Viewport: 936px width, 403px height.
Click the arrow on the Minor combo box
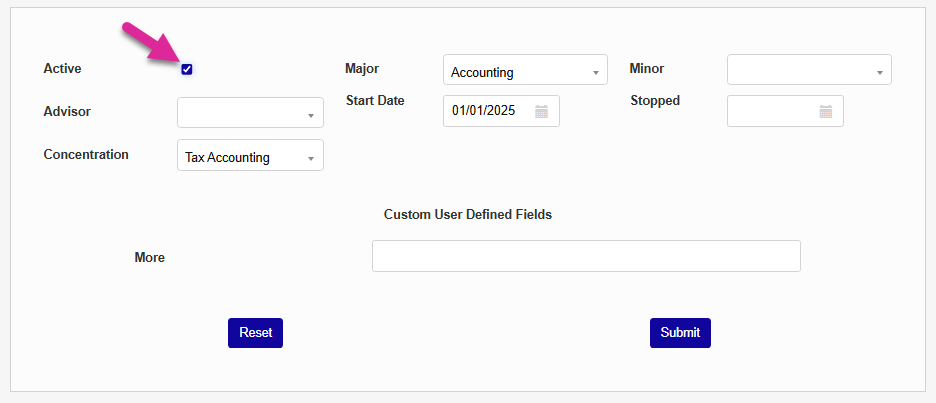(x=880, y=72)
